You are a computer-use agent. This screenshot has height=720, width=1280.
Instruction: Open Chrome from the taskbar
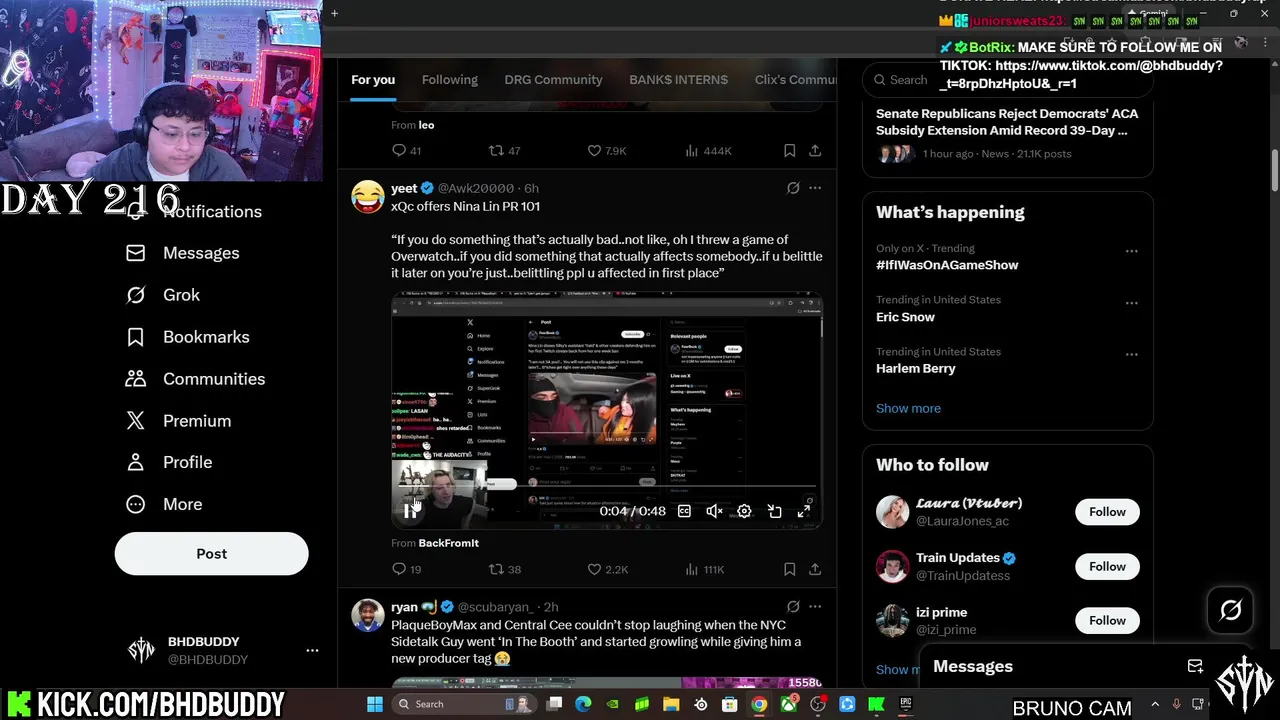[759, 704]
